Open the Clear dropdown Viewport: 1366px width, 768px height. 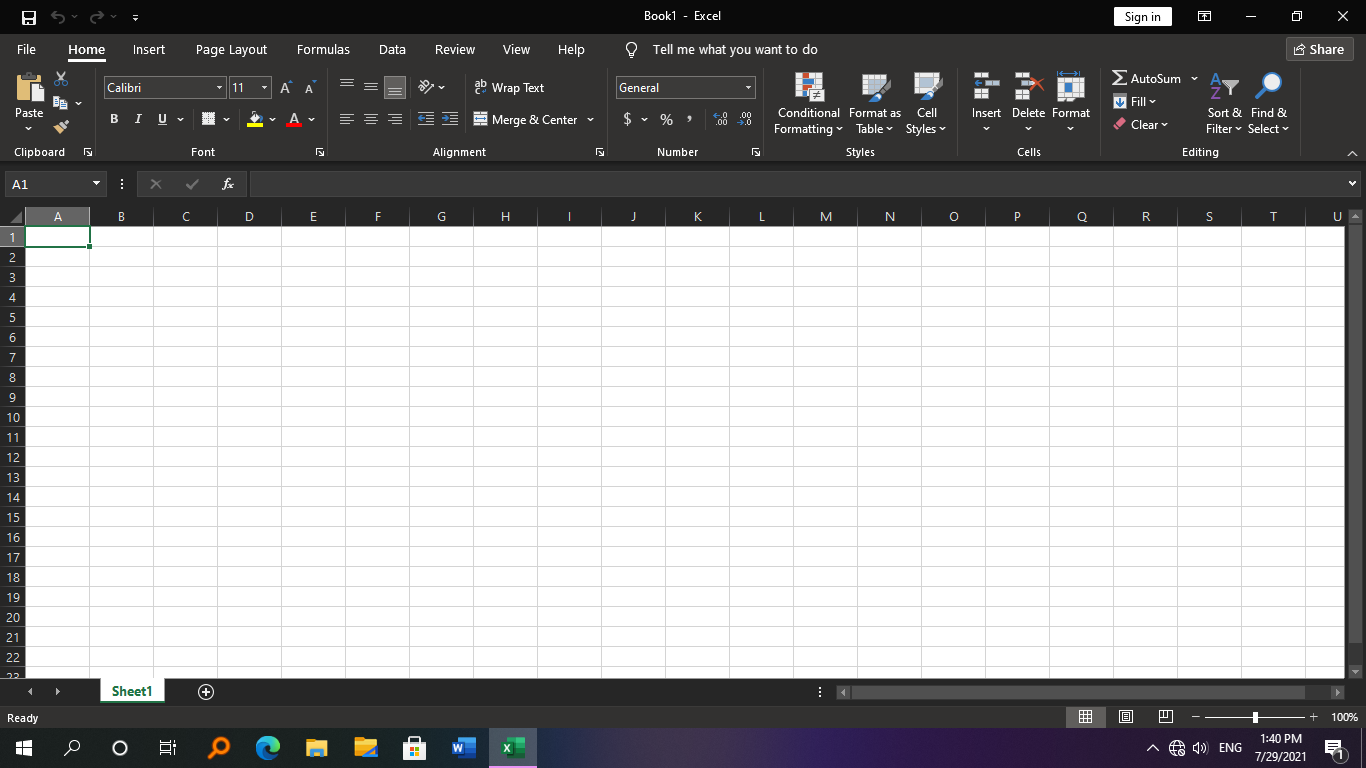[1140, 125]
